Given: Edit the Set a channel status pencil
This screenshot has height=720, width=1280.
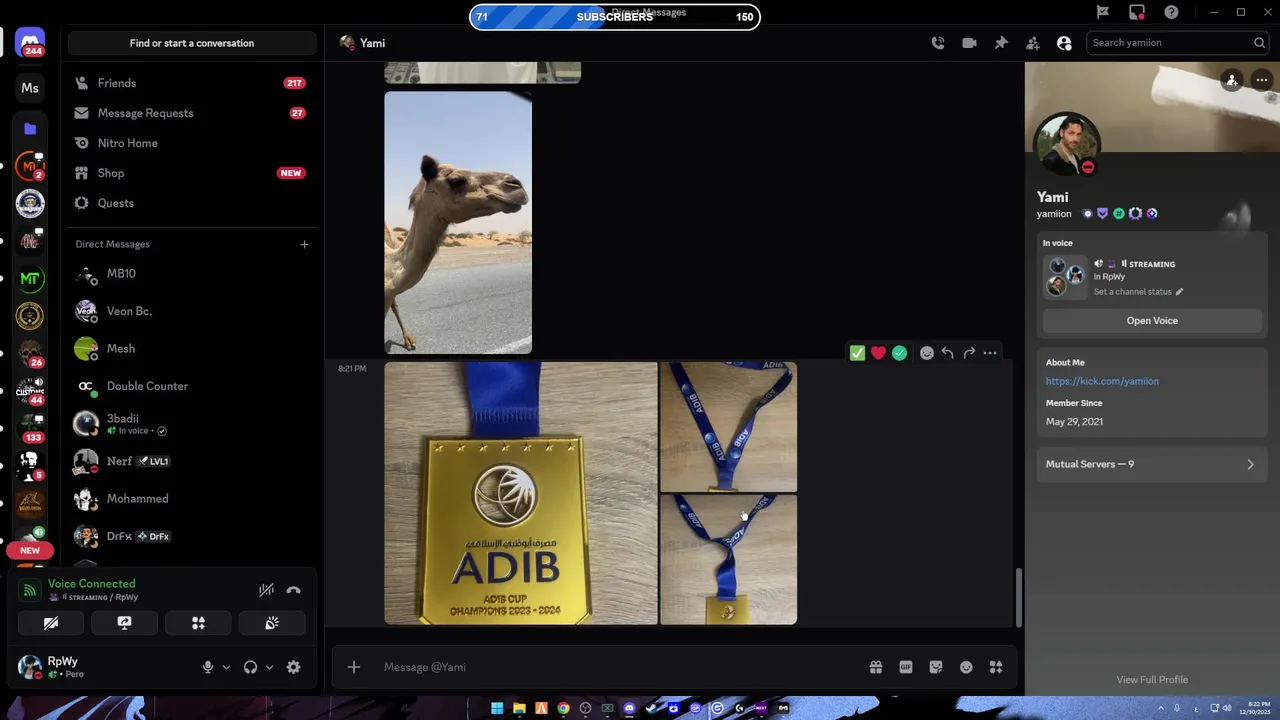Looking at the screenshot, I should (x=1179, y=292).
